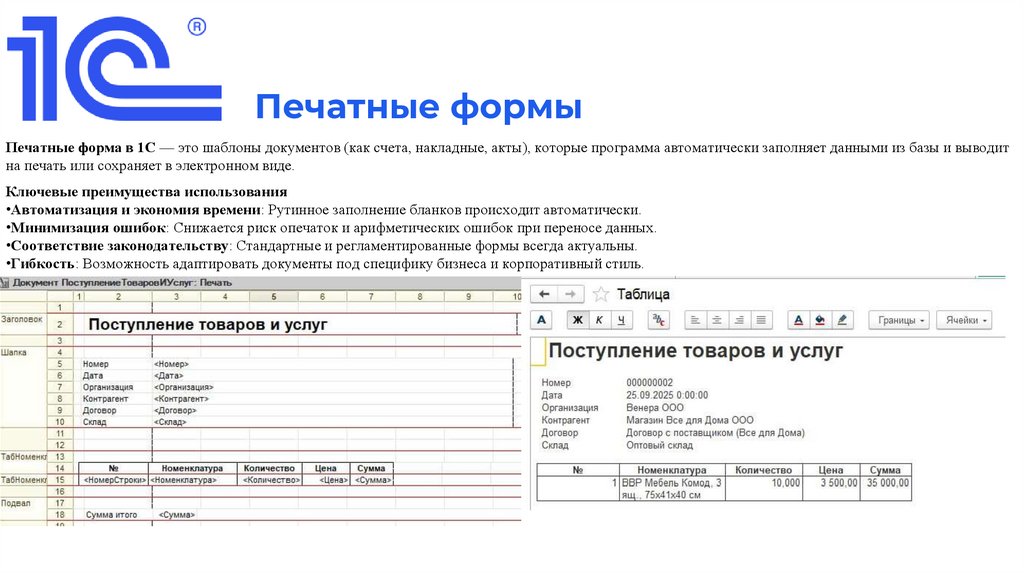Click the quantity cell 10,000
Screen dimensions: 1024x574
point(764,488)
